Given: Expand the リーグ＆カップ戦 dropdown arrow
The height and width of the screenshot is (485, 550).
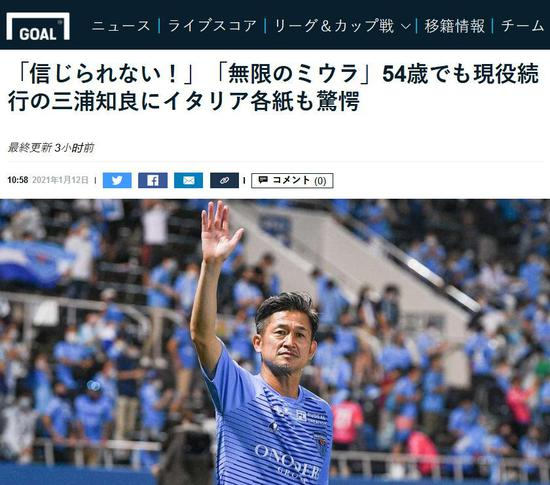Looking at the screenshot, I should [405, 26].
